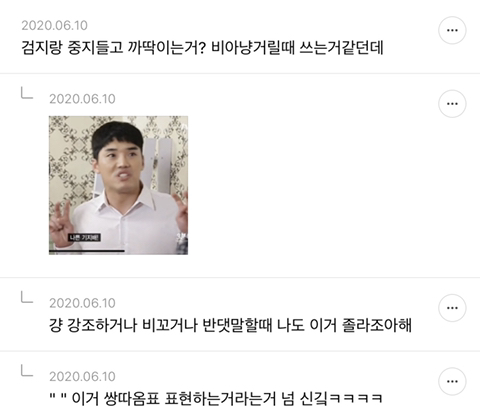Click the man's raised left-side hand in GIF
Viewport: 480px width, 420px height.
(62, 223)
